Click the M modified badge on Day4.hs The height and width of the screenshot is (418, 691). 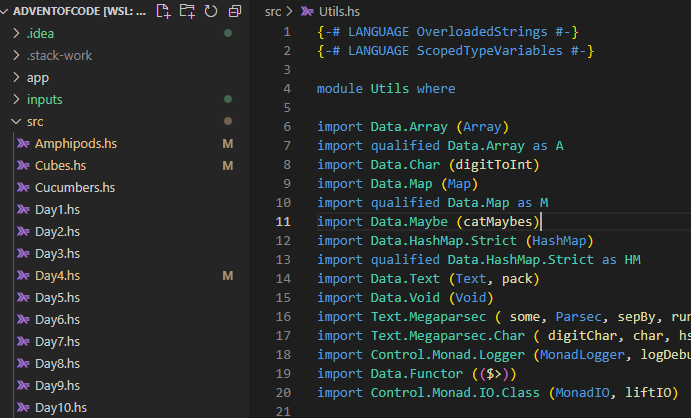coord(228,276)
